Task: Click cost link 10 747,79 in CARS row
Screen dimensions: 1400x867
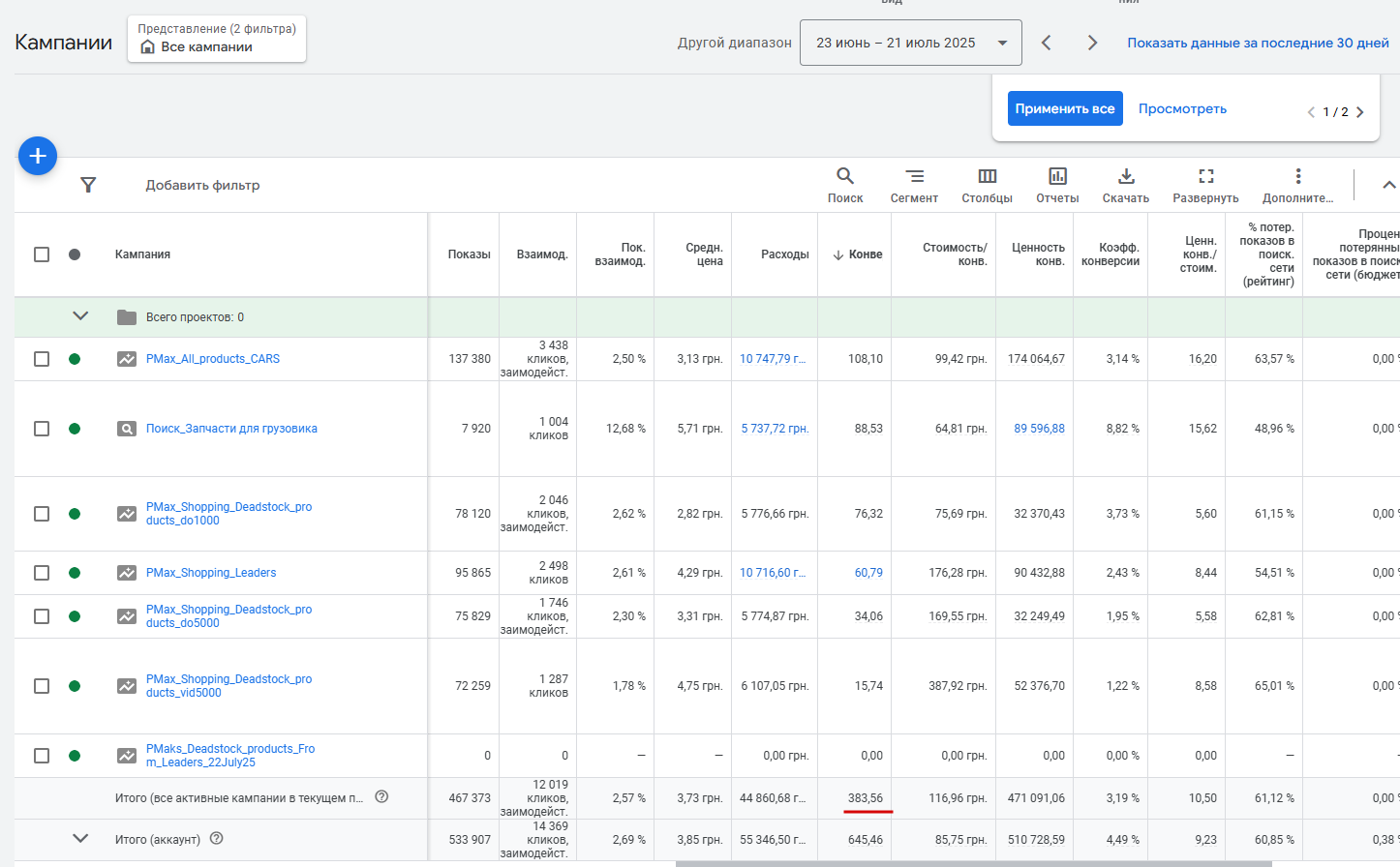Action: coord(773,359)
